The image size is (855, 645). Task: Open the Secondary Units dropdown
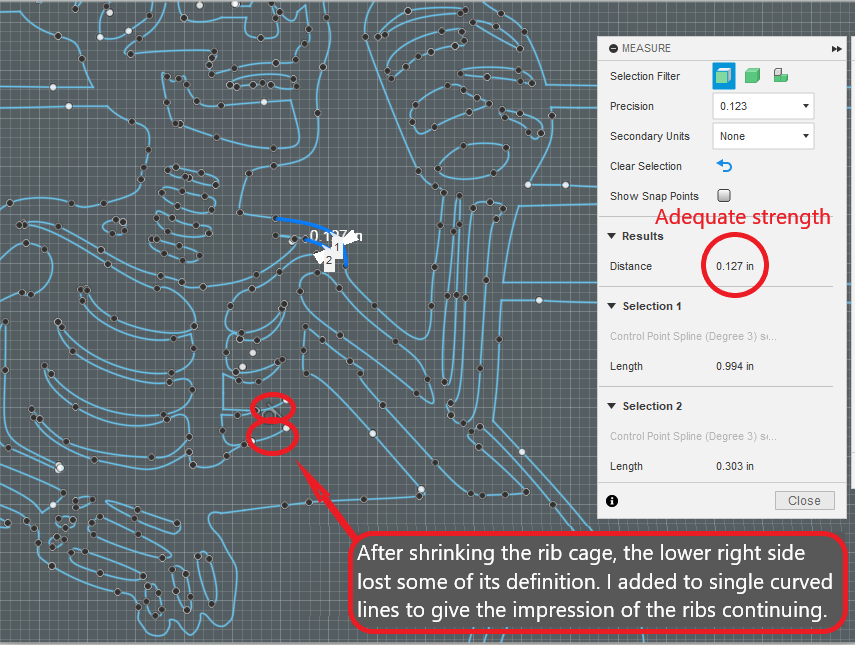pos(763,136)
